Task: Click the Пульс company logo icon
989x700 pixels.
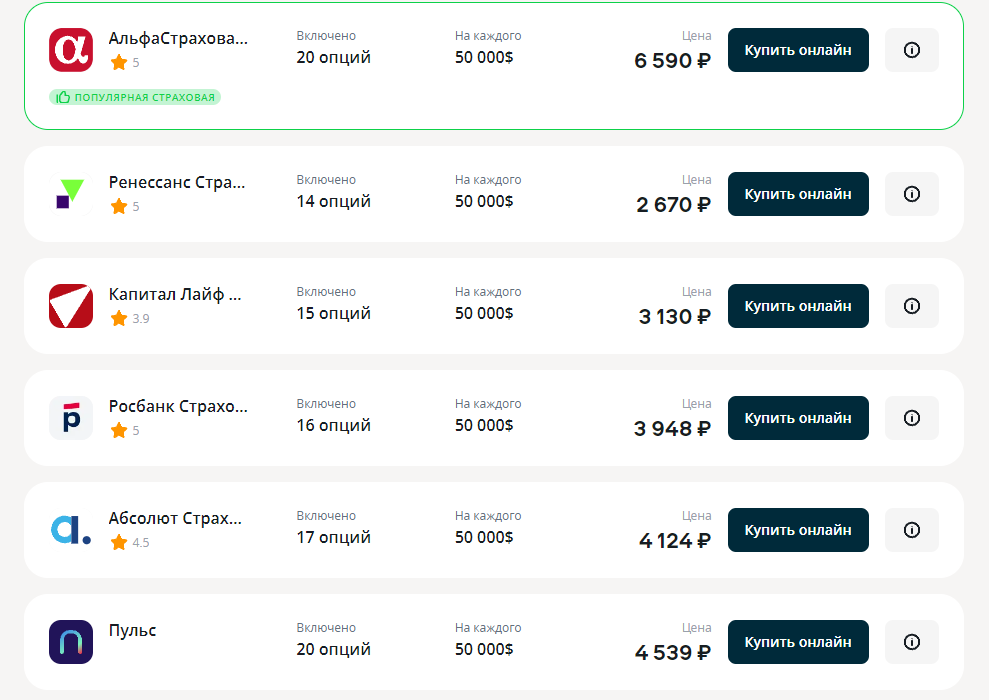Action: pos(71,642)
